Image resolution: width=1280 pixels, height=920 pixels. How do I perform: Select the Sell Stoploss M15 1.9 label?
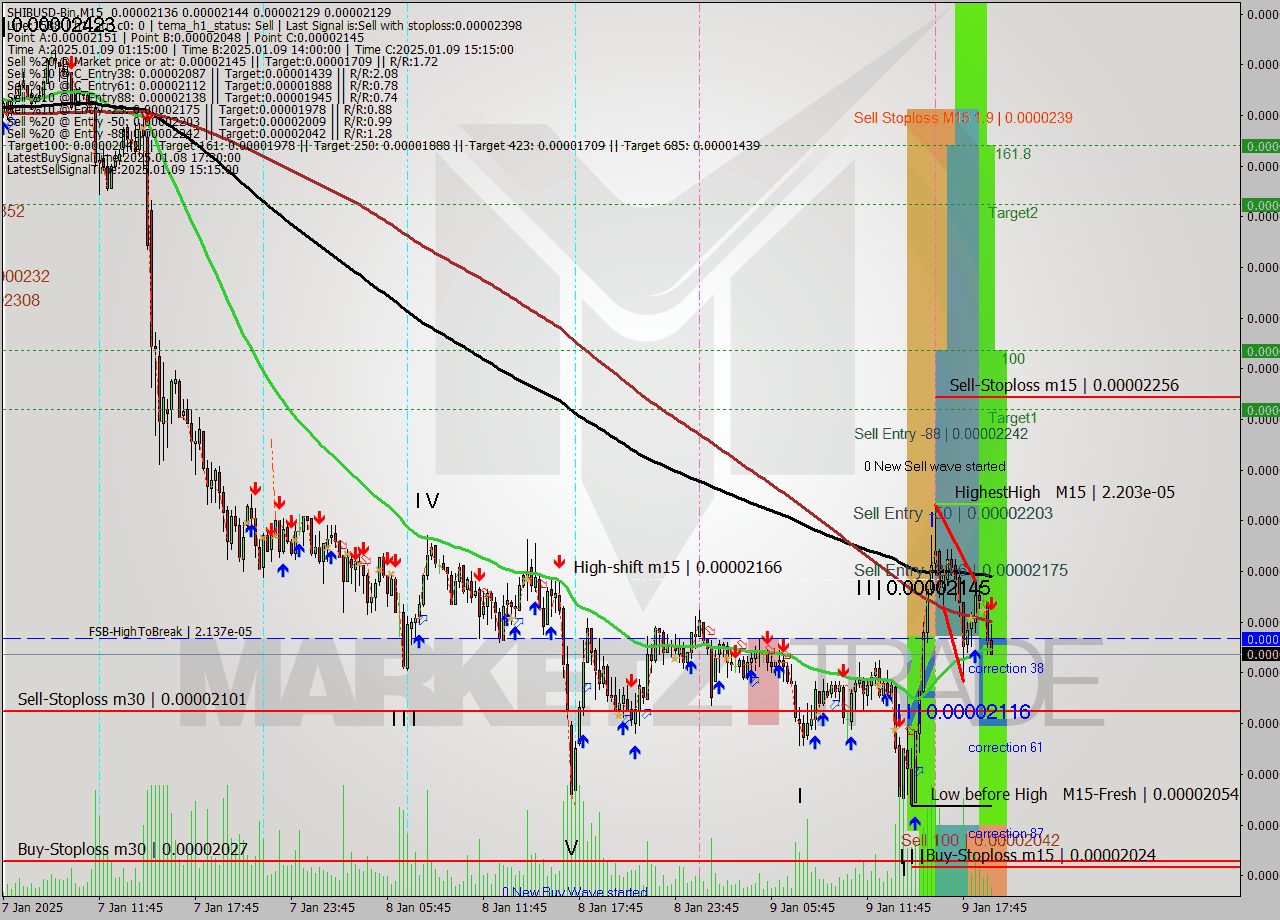point(963,118)
